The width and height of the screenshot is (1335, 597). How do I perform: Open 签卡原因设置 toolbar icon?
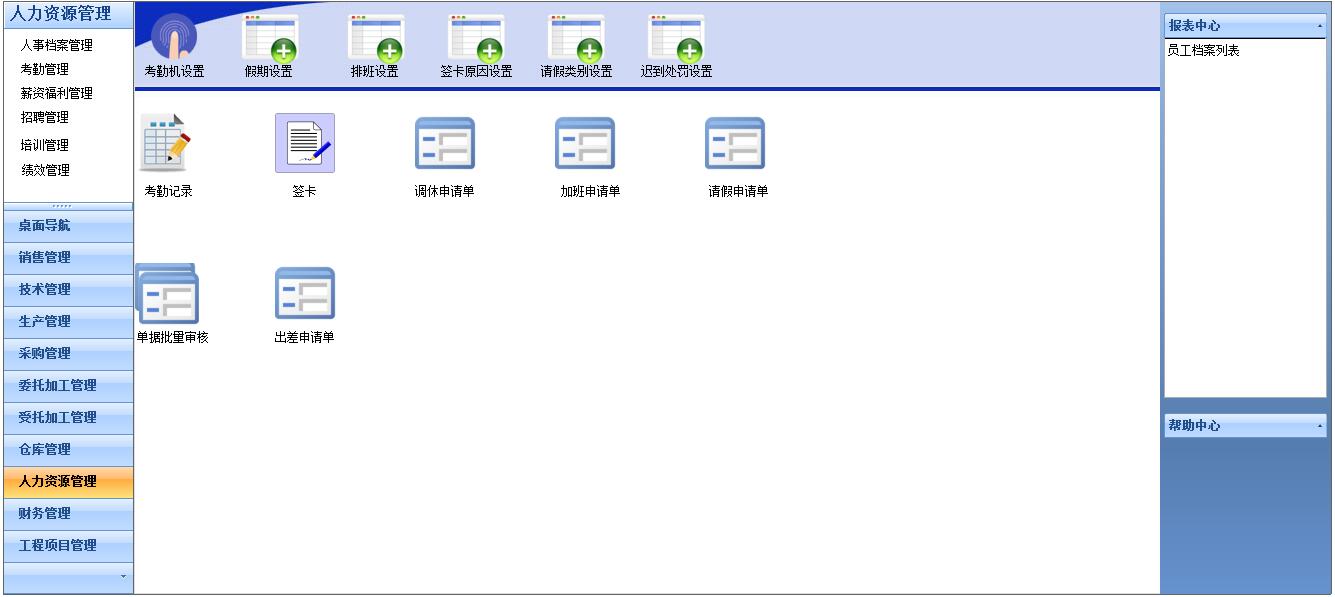476,38
